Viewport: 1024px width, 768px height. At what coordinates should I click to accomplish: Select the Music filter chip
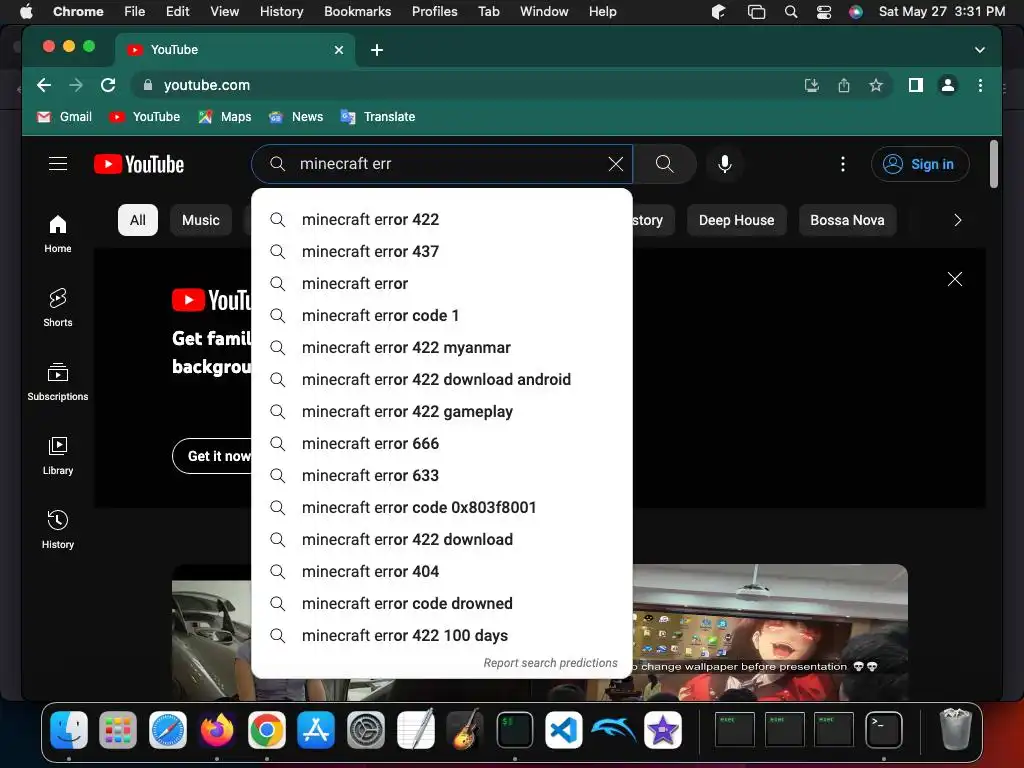200,220
